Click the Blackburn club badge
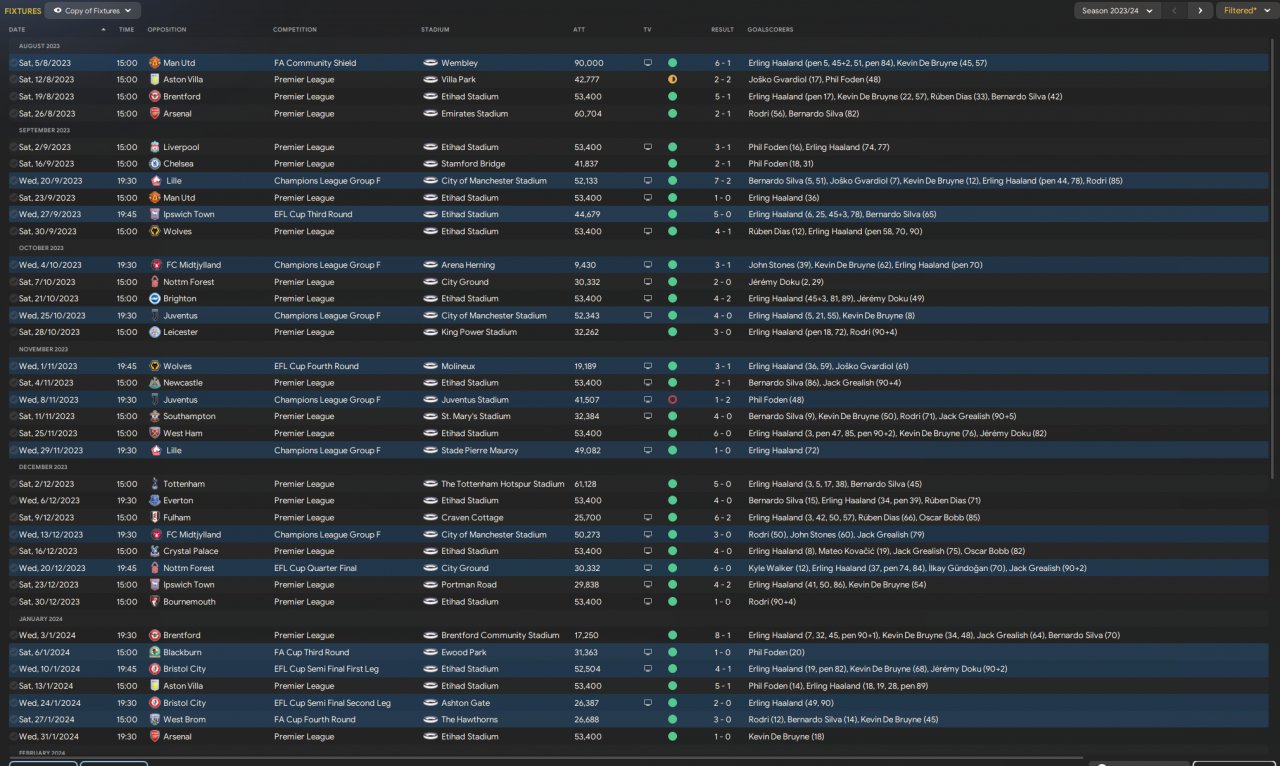 (155, 652)
